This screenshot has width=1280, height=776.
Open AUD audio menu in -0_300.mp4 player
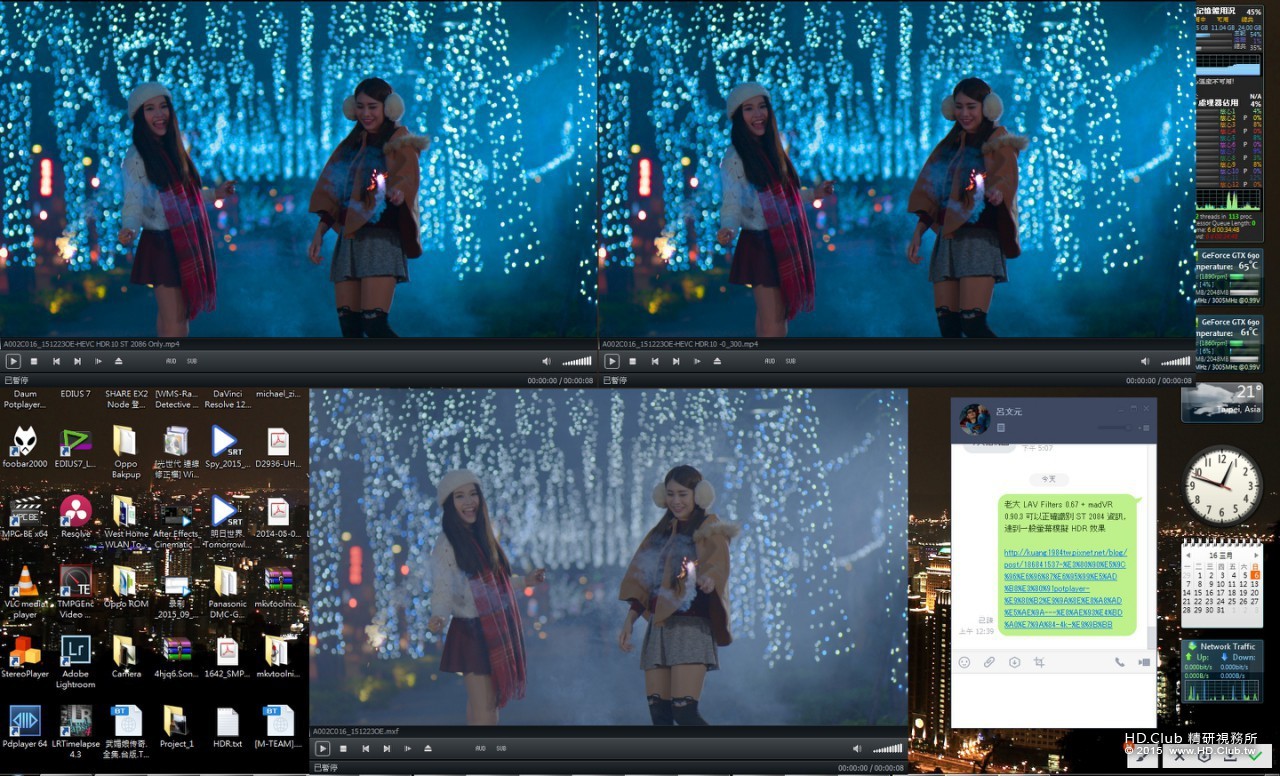pos(770,361)
